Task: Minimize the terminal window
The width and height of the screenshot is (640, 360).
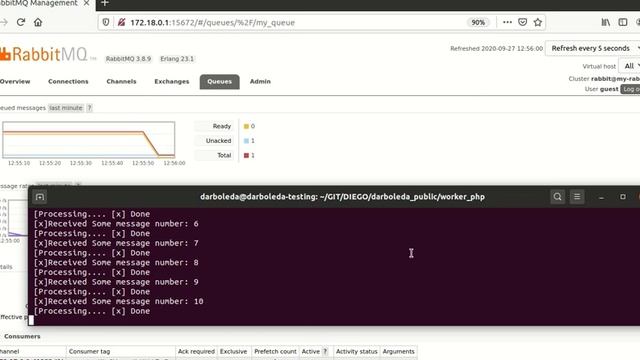Action: click(x=601, y=197)
